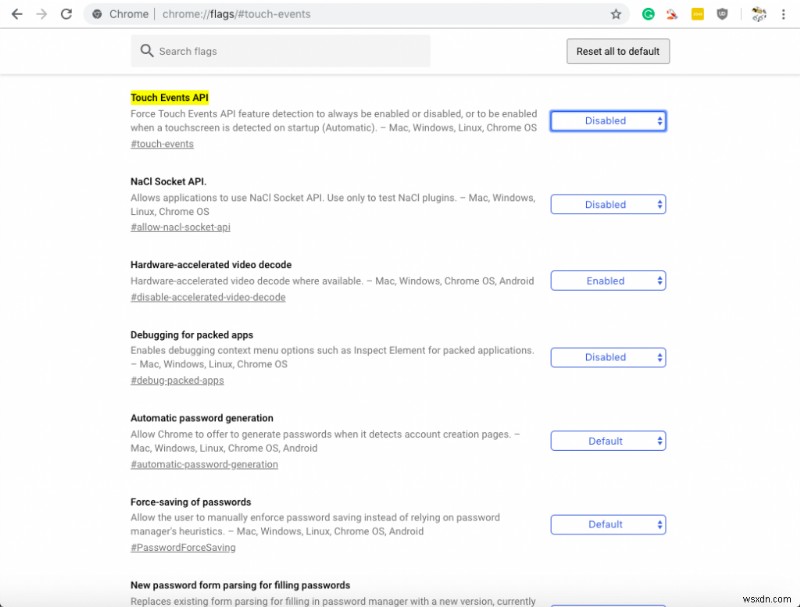
Task: Open the Grammarly extension icon
Action: click(x=648, y=14)
